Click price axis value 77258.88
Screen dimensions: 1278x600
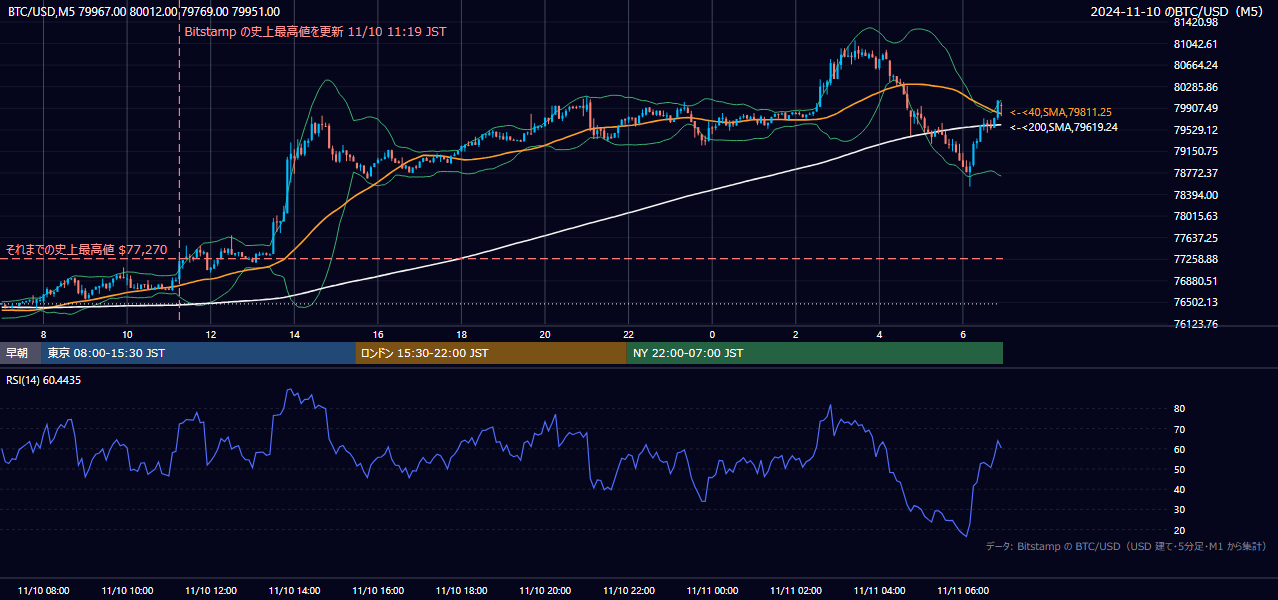pyautogui.click(x=1196, y=259)
